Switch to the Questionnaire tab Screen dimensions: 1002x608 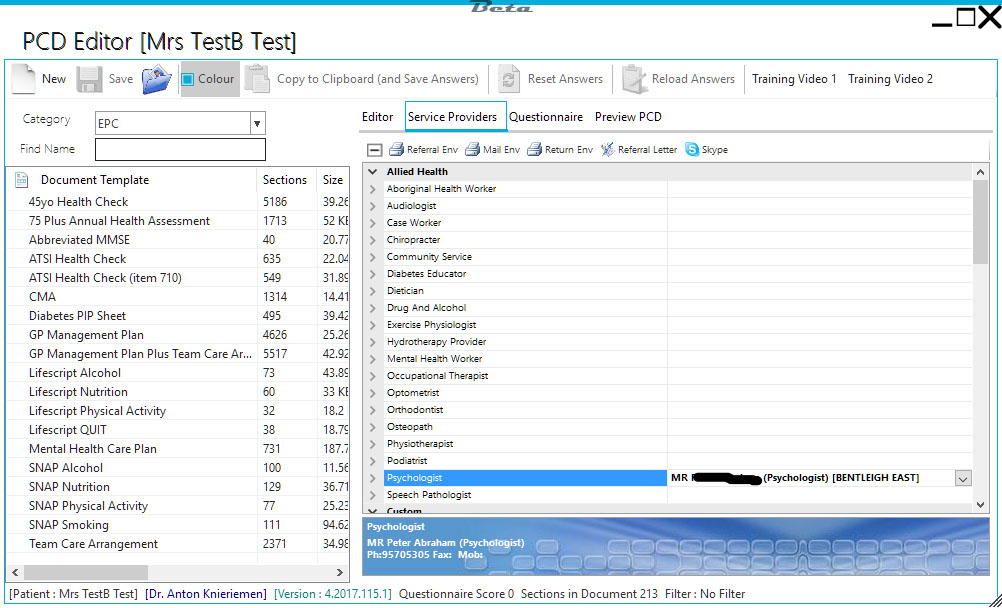[545, 117]
